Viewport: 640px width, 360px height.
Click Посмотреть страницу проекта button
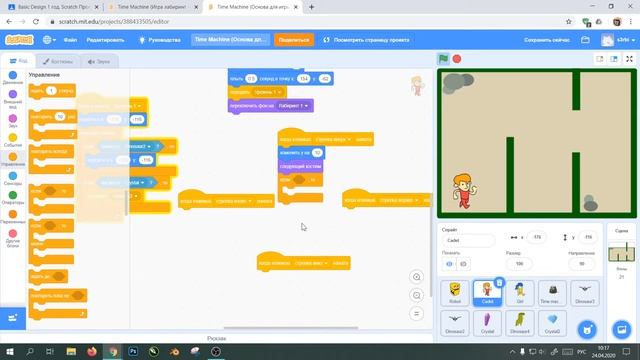[x=366, y=40]
